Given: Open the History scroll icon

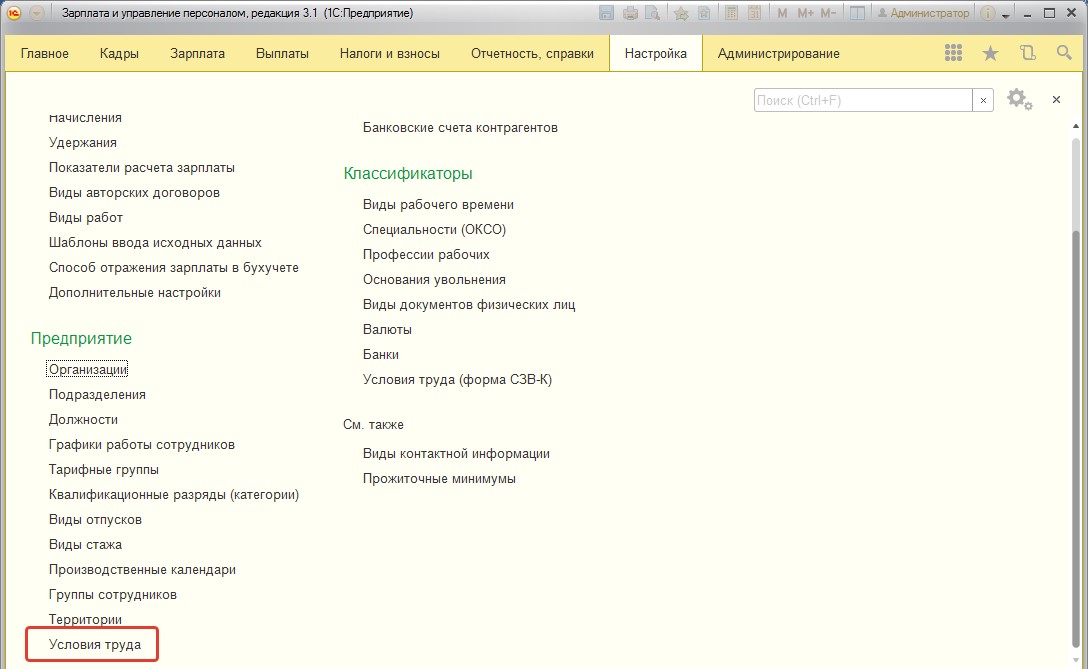Looking at the screenshot, I should click(1028, 53).
